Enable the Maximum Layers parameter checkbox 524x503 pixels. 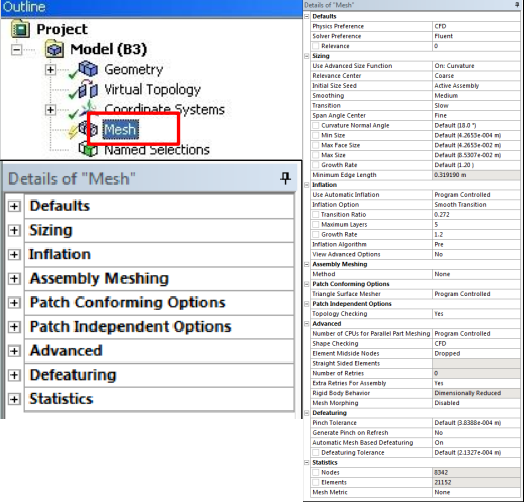point(315,225)
